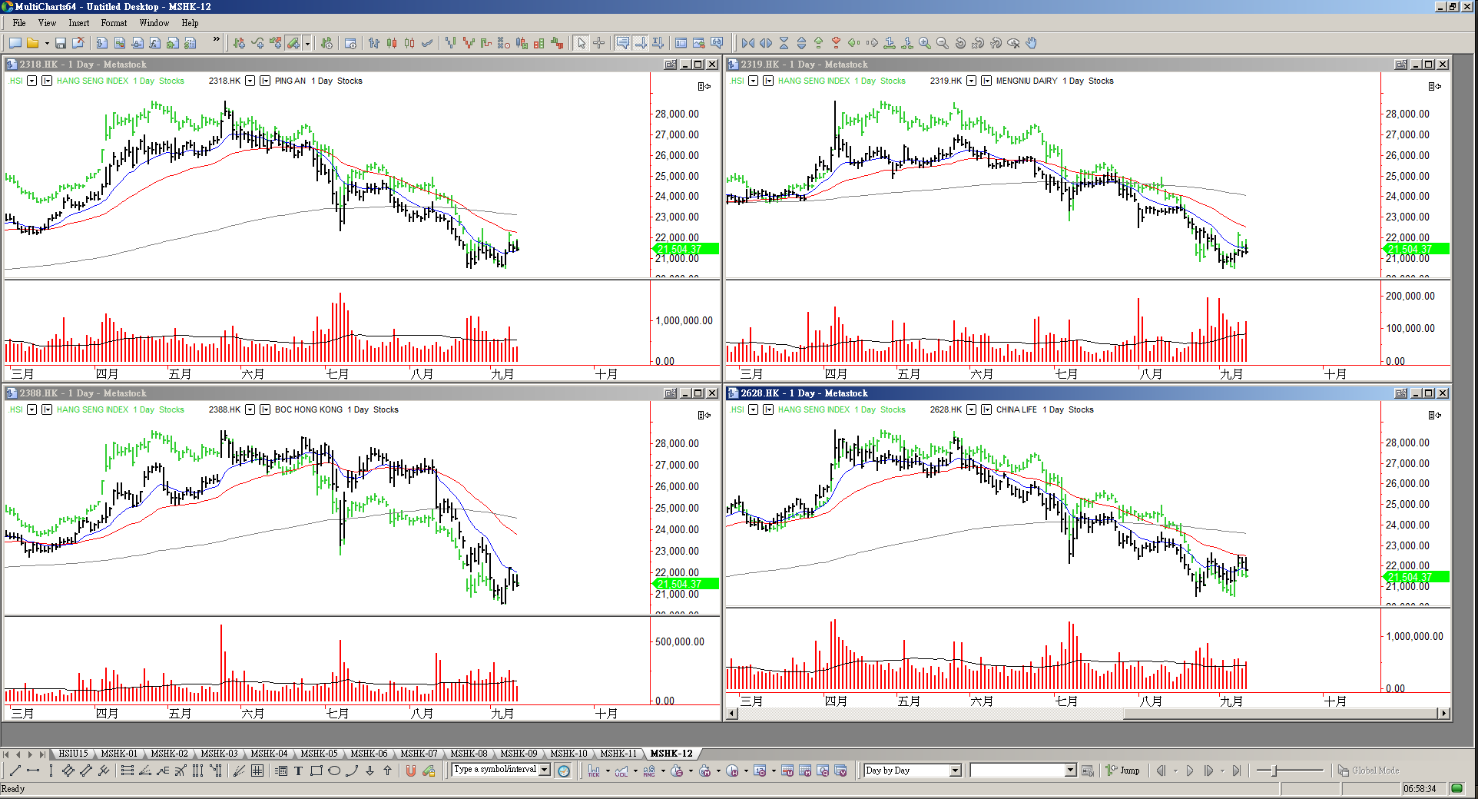Viewport: 1478px width, 812px height.
Task: Click the save workspace floppy icon
Action: point(60,43)
